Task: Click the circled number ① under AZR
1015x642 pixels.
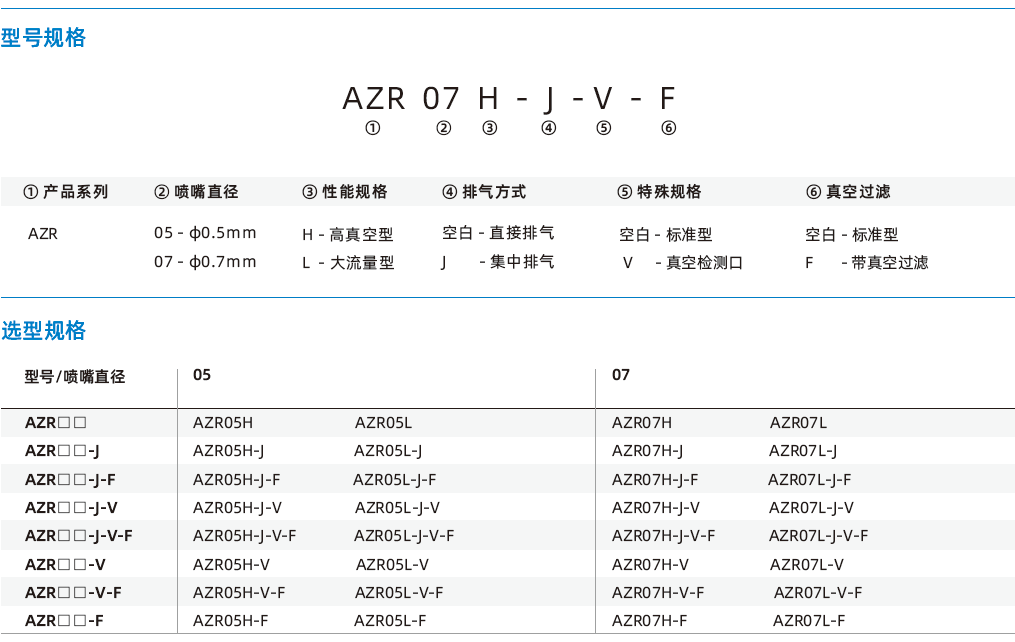Action: pyautogui.click(x=373, y=128)
